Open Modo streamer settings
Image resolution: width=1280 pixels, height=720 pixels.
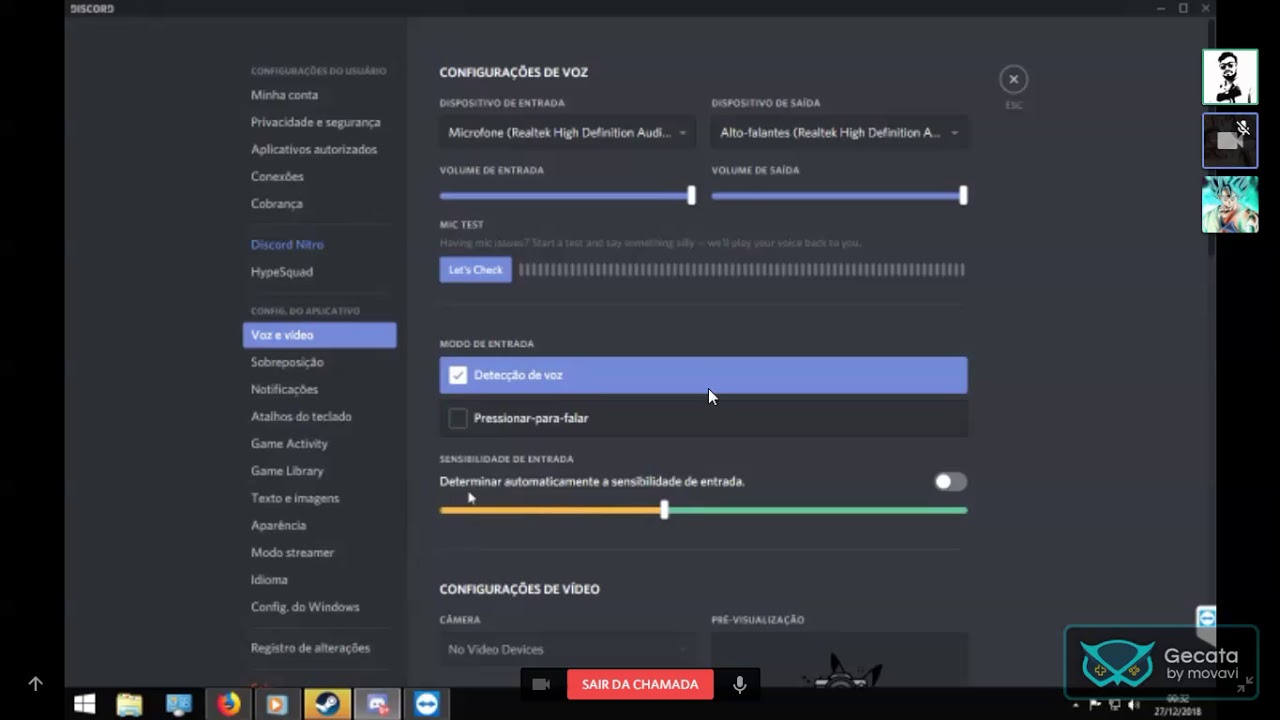pyautogui.click(x=292, y=552)
